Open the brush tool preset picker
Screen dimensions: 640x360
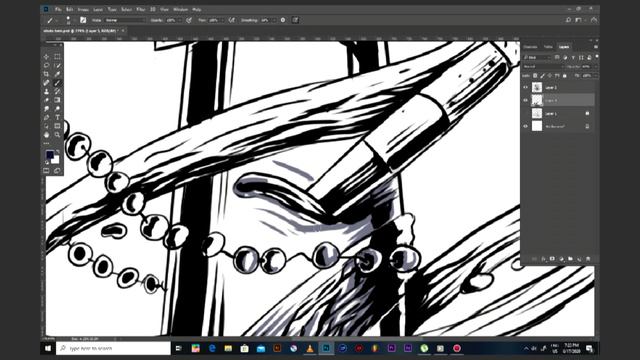pyautogui.click(x=51, y=20)
